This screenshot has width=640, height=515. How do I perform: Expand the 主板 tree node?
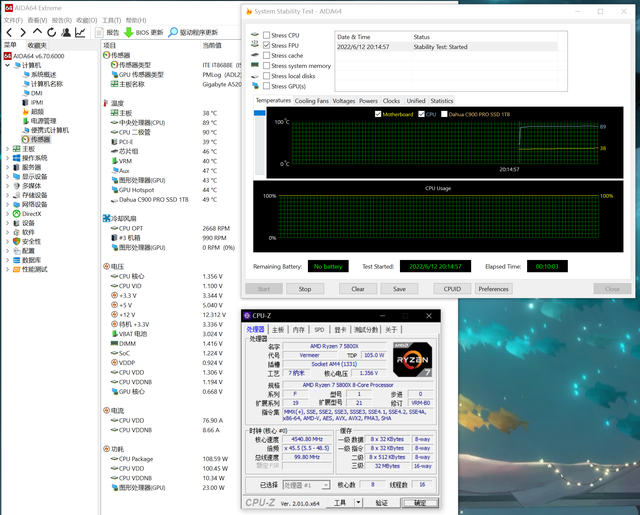pos(7,149)
